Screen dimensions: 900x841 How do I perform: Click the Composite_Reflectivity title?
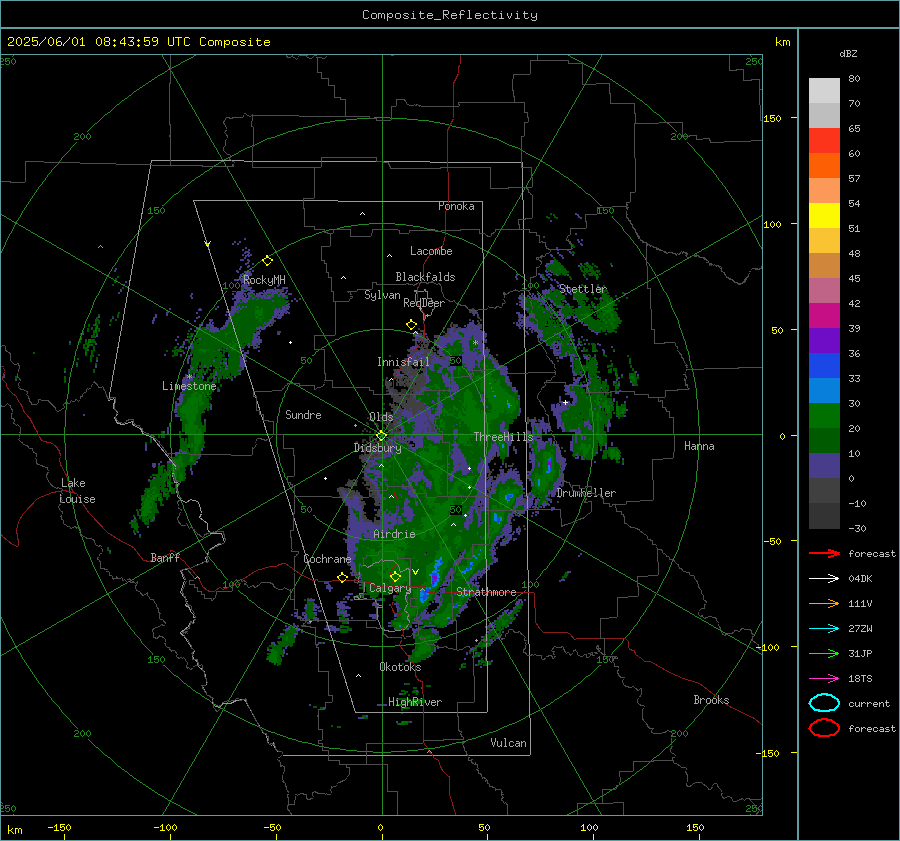pos(450,15)
